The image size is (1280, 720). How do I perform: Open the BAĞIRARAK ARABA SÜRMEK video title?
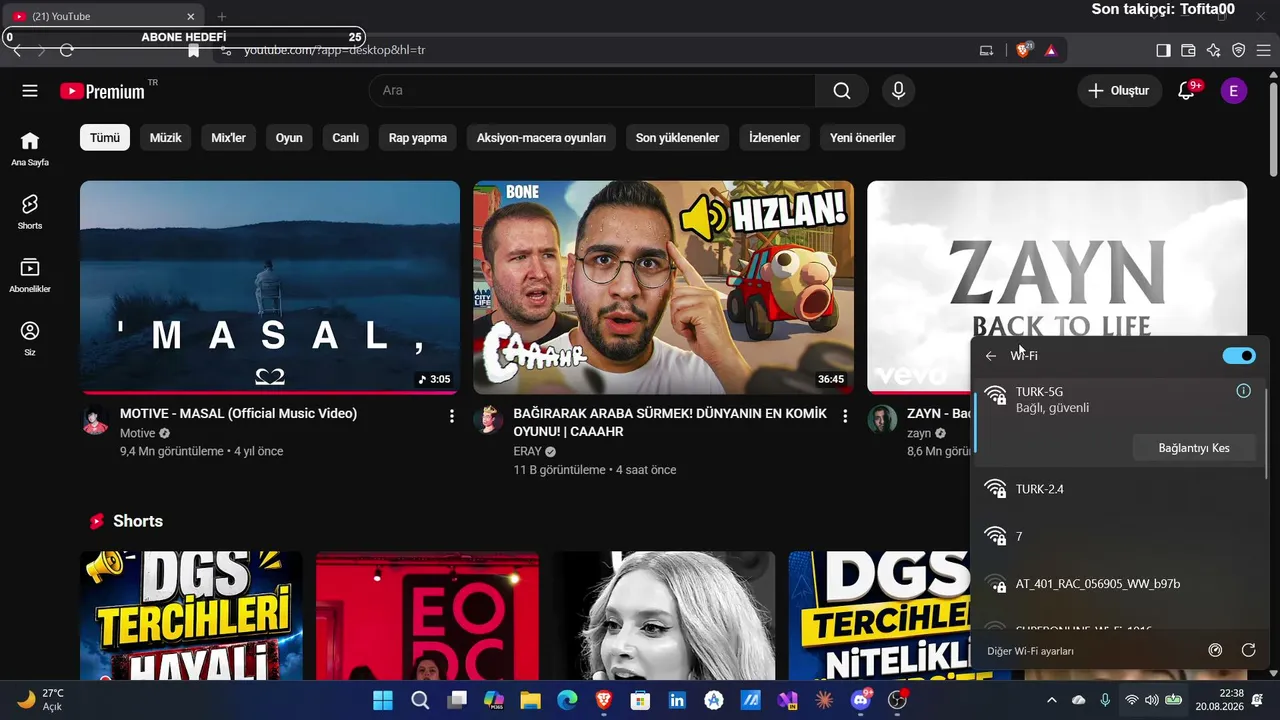tap(670, 422)
